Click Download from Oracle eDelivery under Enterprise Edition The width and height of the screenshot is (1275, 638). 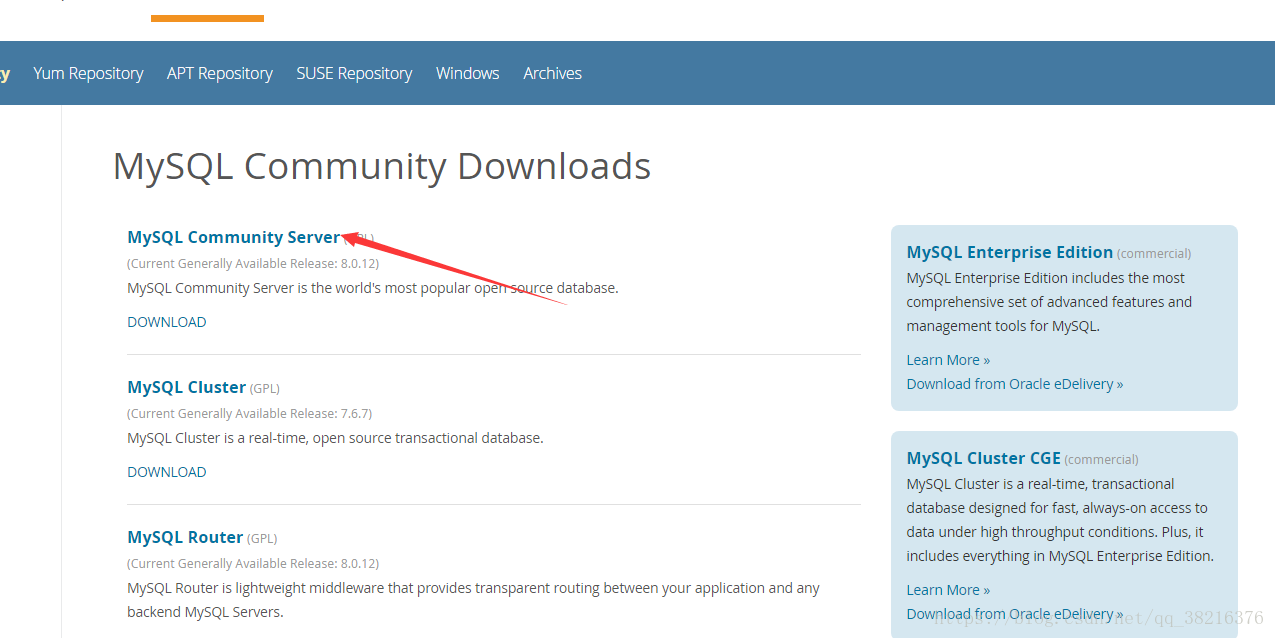tap(1015, 384)
